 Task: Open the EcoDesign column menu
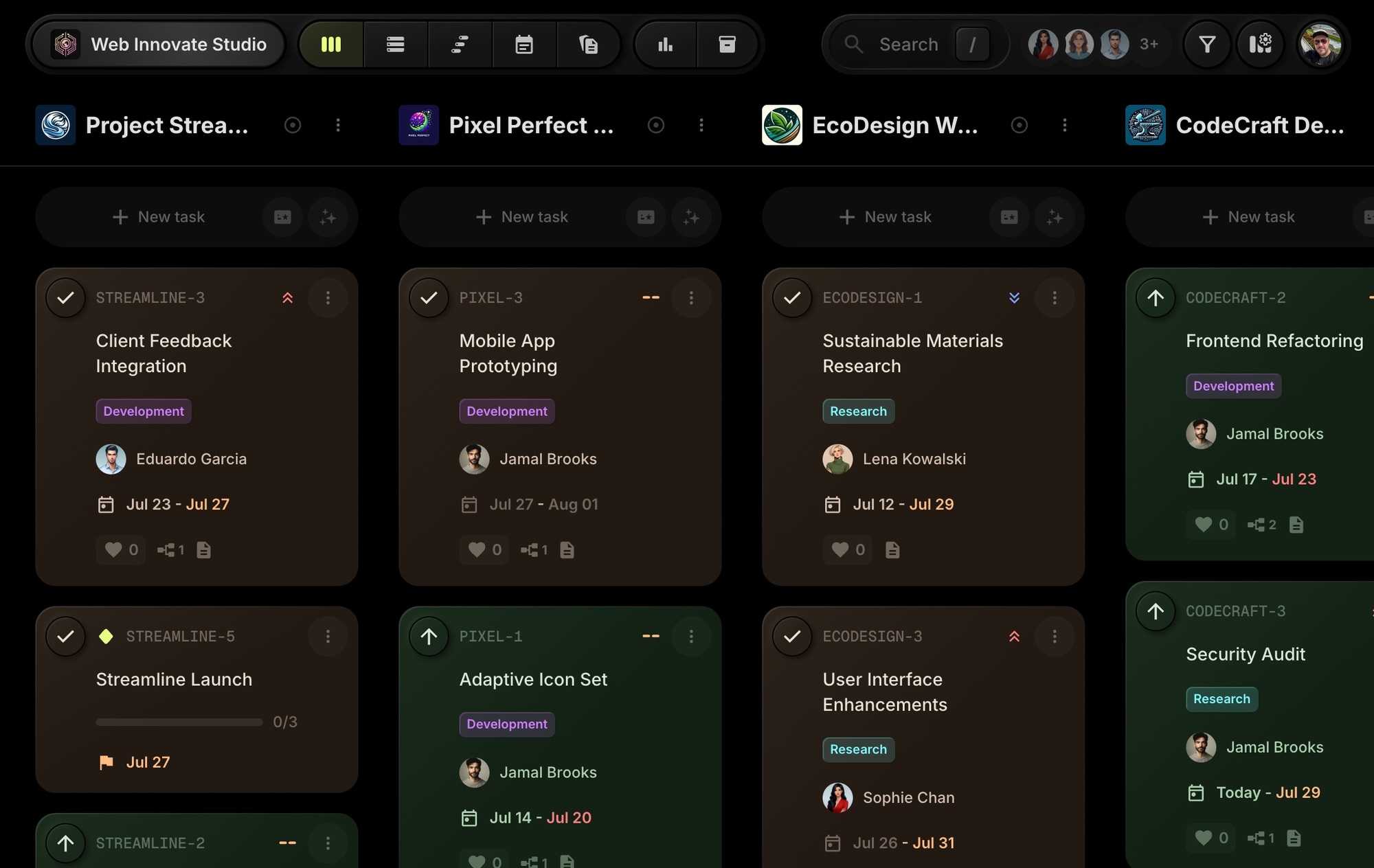[1065, 125]
